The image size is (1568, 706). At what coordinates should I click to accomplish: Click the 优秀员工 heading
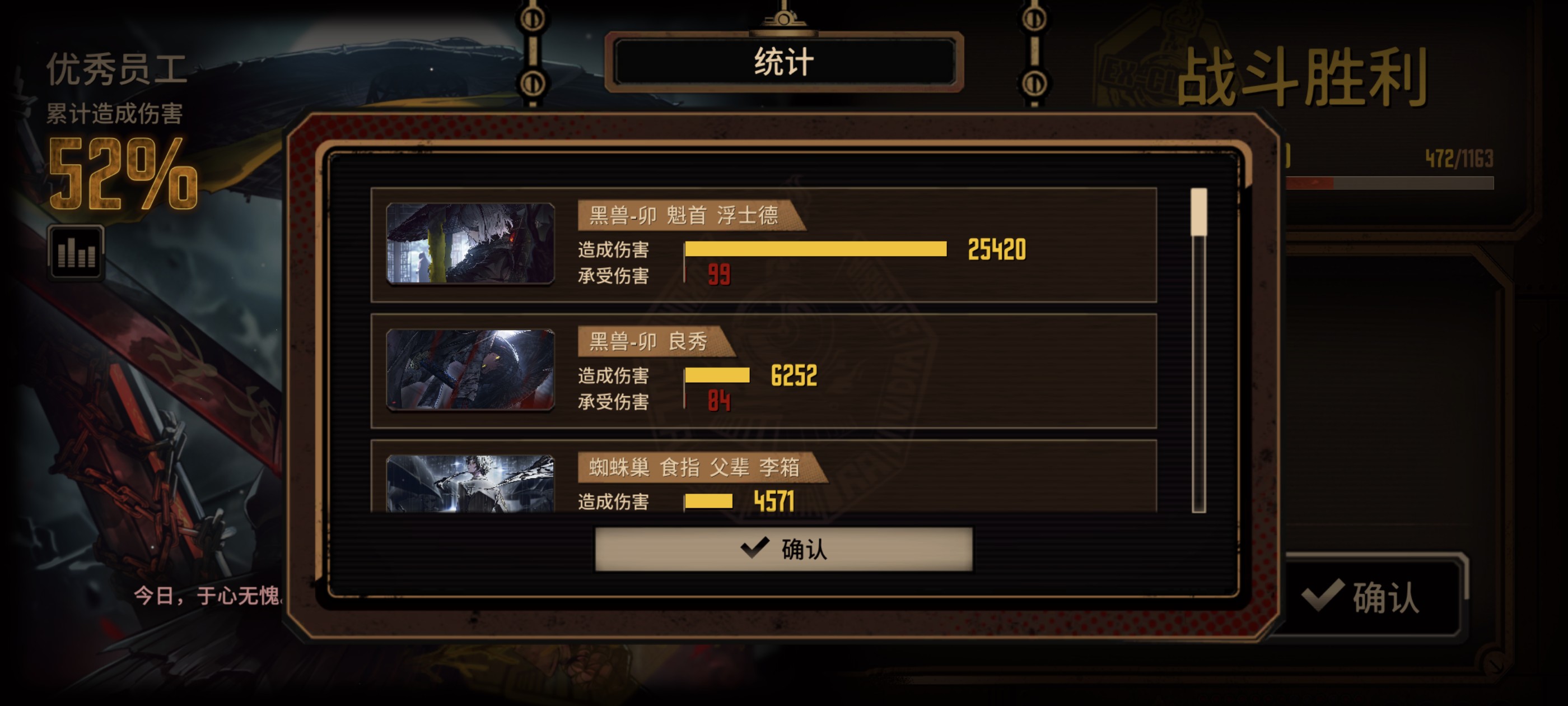point(117,69)
